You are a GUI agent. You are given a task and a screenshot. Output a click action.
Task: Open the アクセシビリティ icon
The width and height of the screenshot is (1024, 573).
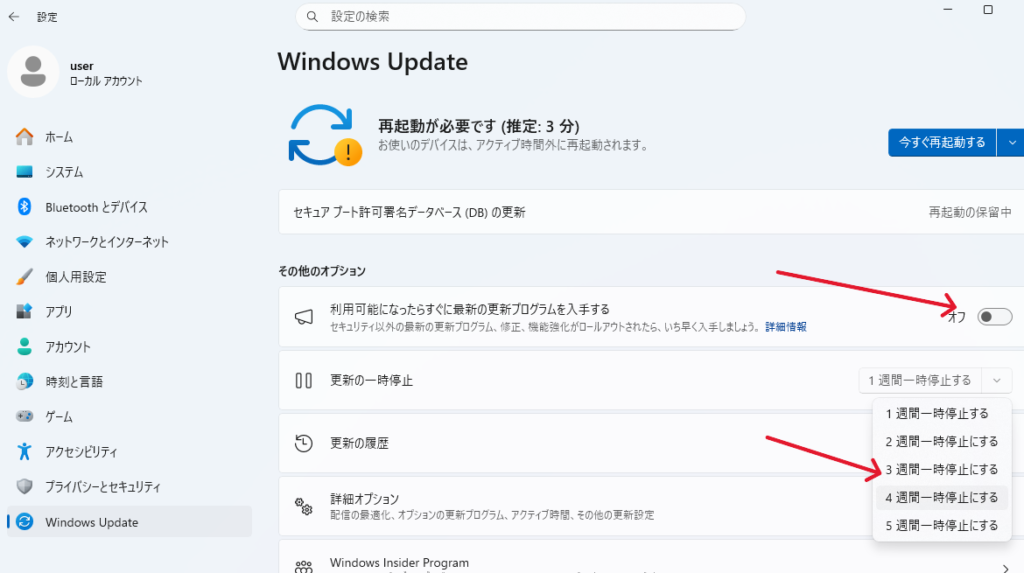[x=25, y=452]
